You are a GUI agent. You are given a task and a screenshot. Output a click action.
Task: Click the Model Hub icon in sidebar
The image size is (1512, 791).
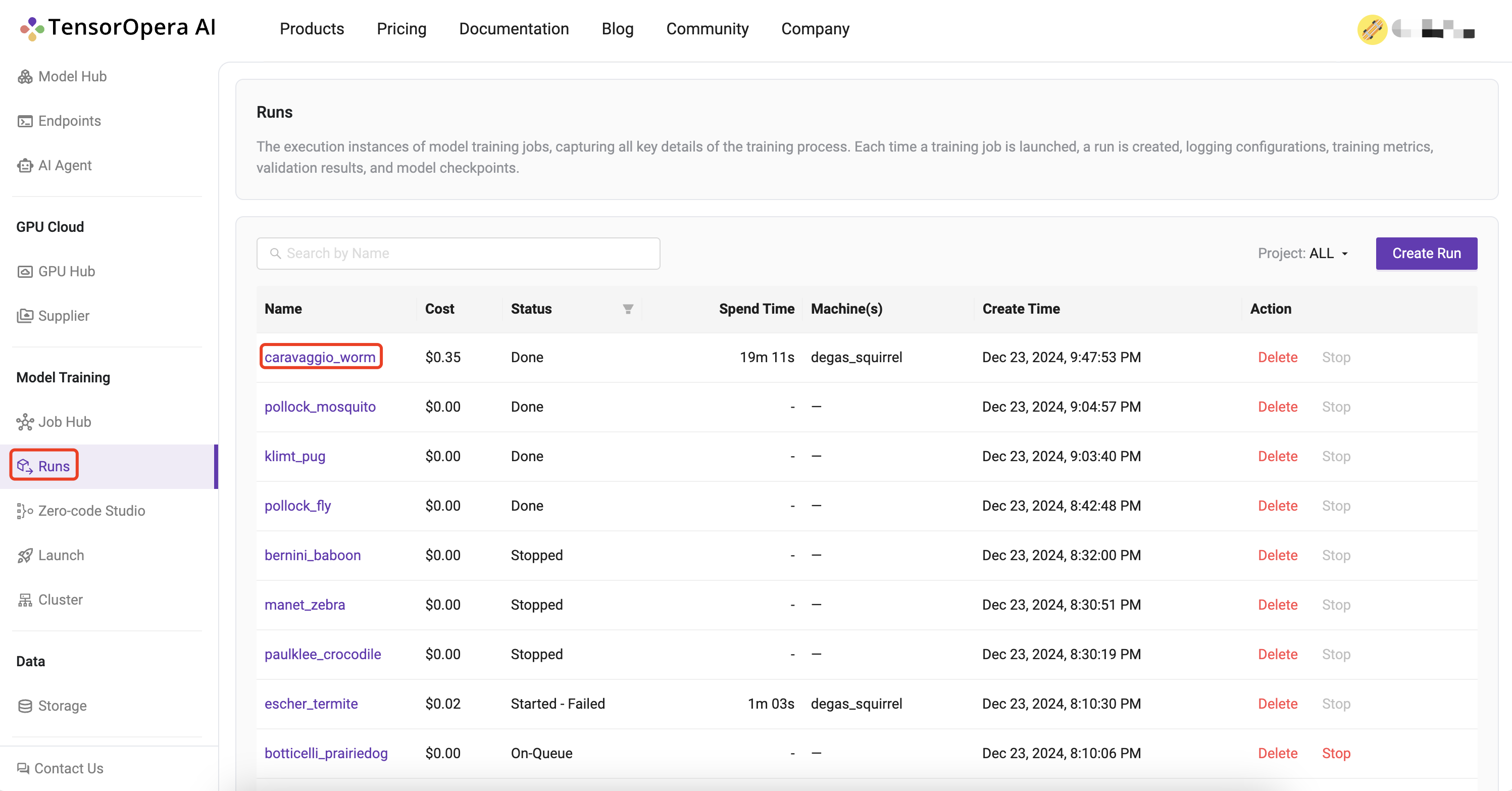pyautogui.click(x=26, y=77)
